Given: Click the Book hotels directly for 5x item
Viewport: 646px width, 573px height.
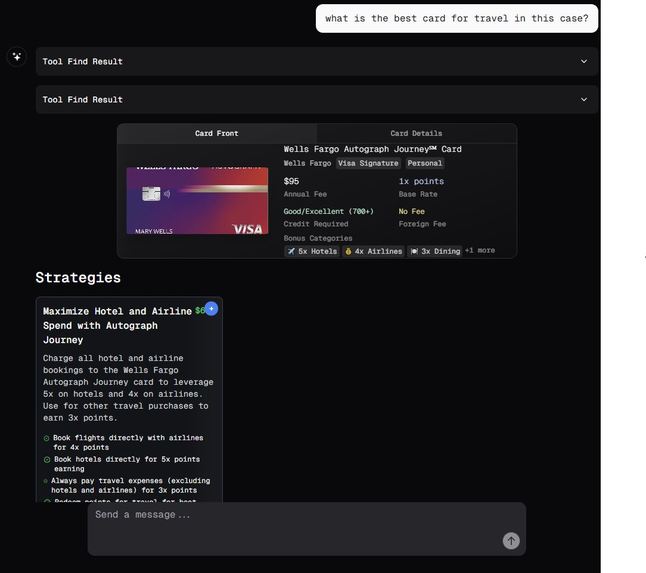Looking at the screenshot, I should 127,464.
